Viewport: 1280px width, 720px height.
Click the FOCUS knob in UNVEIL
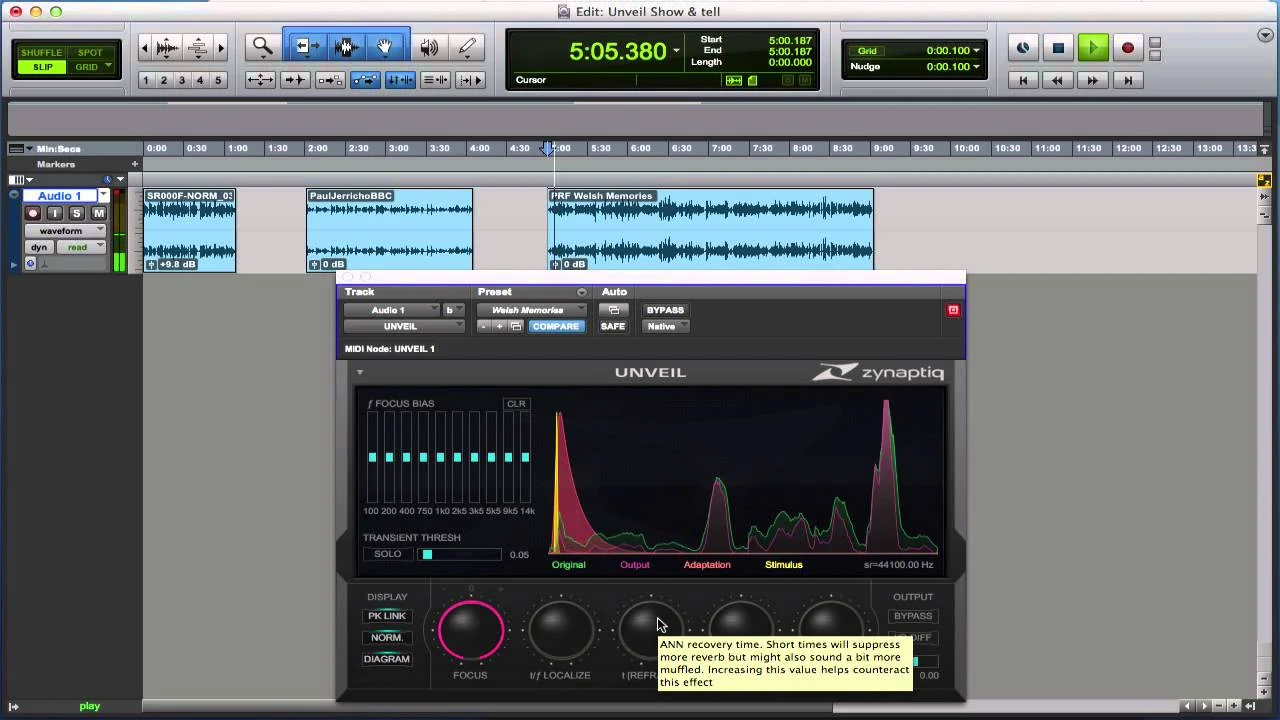point(470,629)
